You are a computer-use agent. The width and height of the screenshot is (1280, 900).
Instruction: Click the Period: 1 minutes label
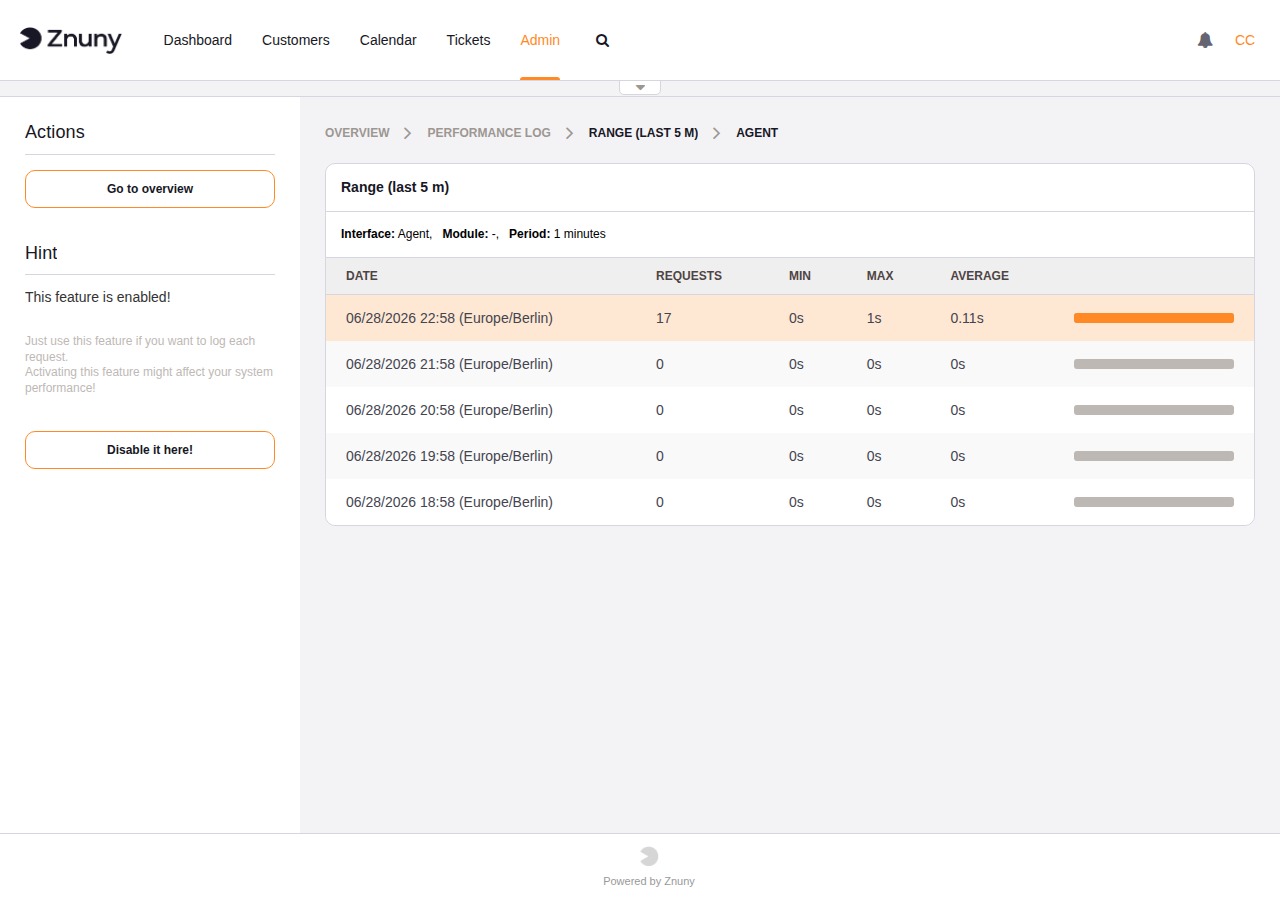pos(557,234)
